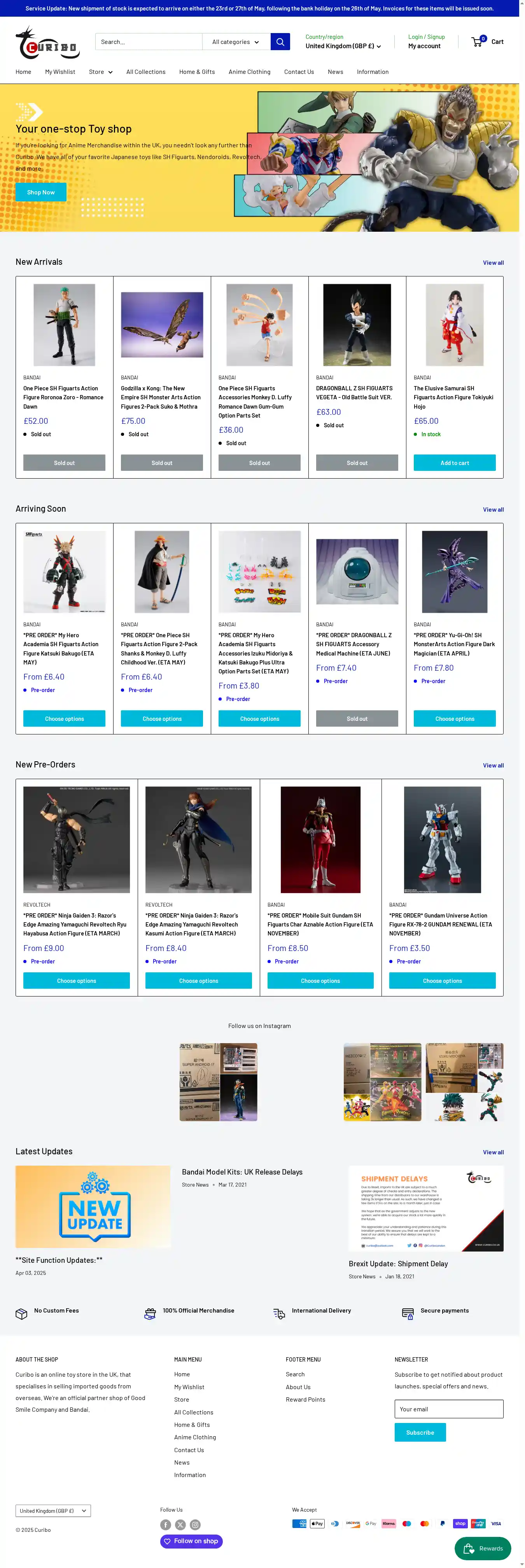525x1568 pixels.
Task: Click View all beside New Arrivals
Action: pos(493,263)
